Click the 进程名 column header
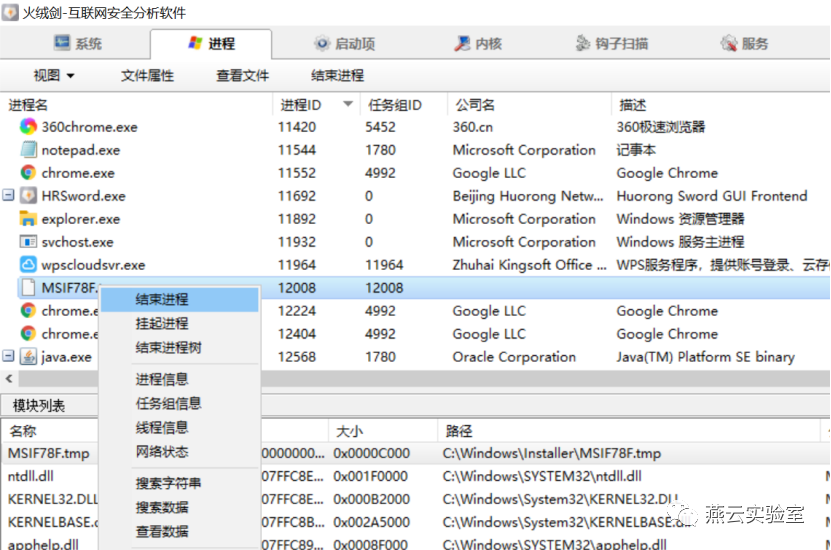This screenshot has width=831, height=550. pyautogui.click(x=136, y=105)
